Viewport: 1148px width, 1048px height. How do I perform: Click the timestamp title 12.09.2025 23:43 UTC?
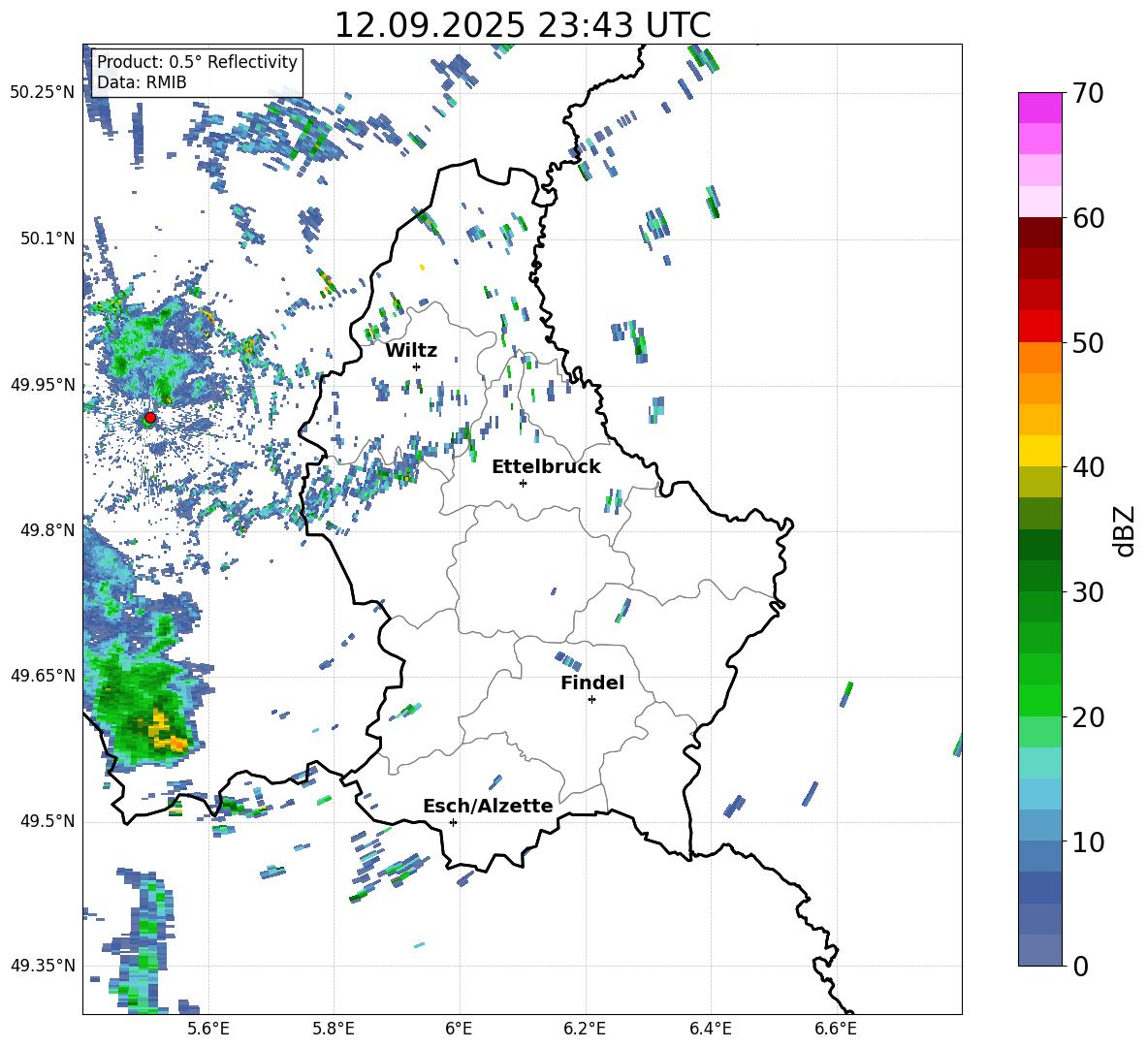523,25
